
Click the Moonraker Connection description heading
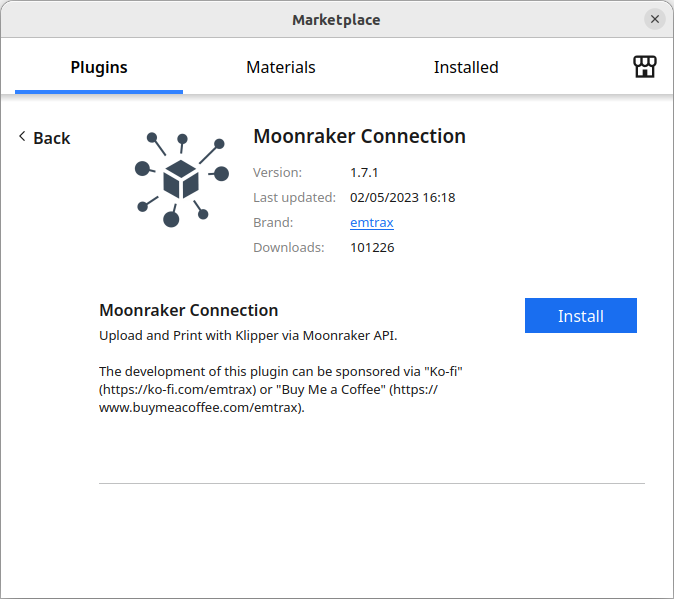pyautogui.click(x=189, y=310)
